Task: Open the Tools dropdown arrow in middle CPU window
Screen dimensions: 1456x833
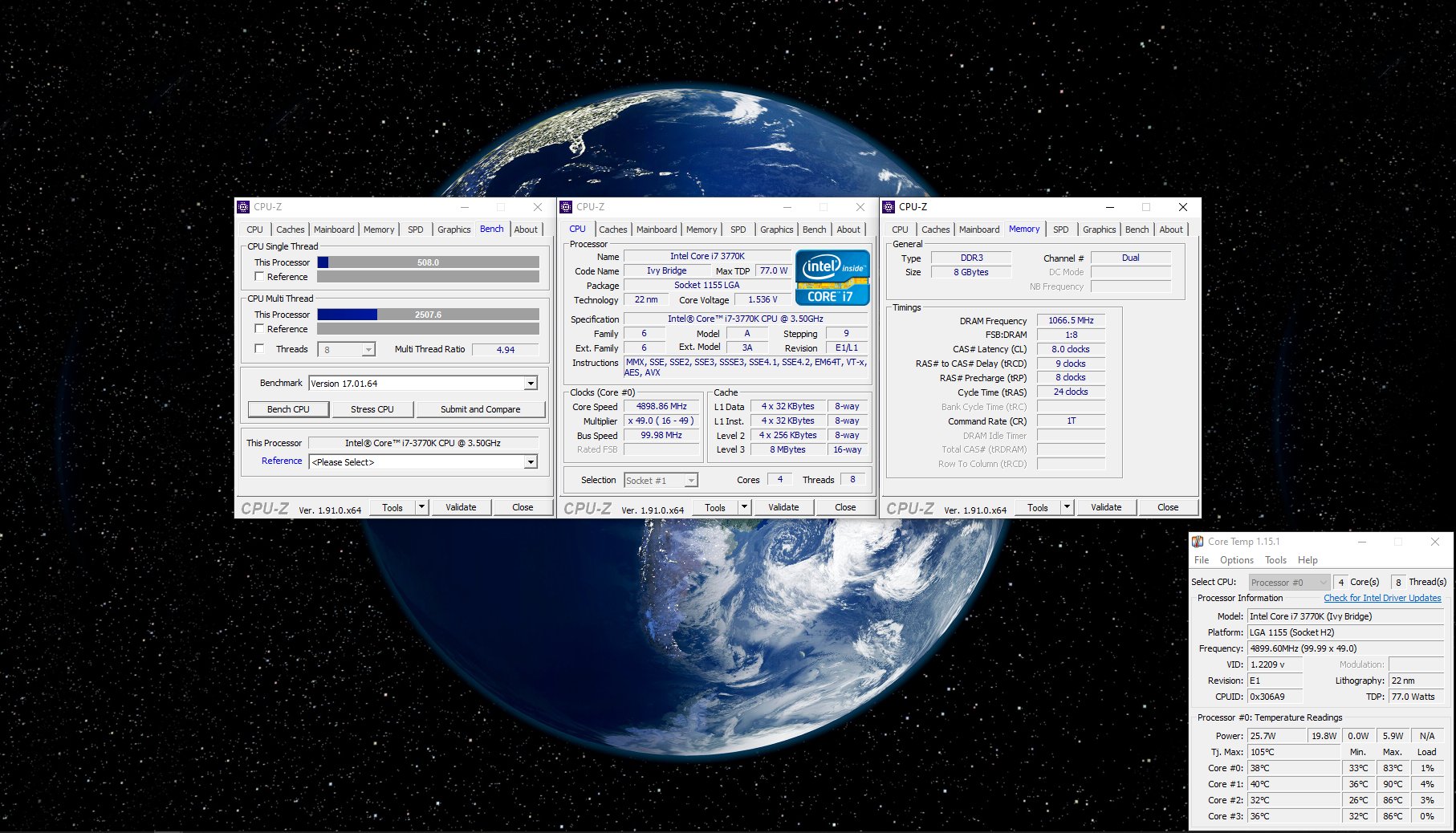Action: pyautogui.click(x=745, y=507)
